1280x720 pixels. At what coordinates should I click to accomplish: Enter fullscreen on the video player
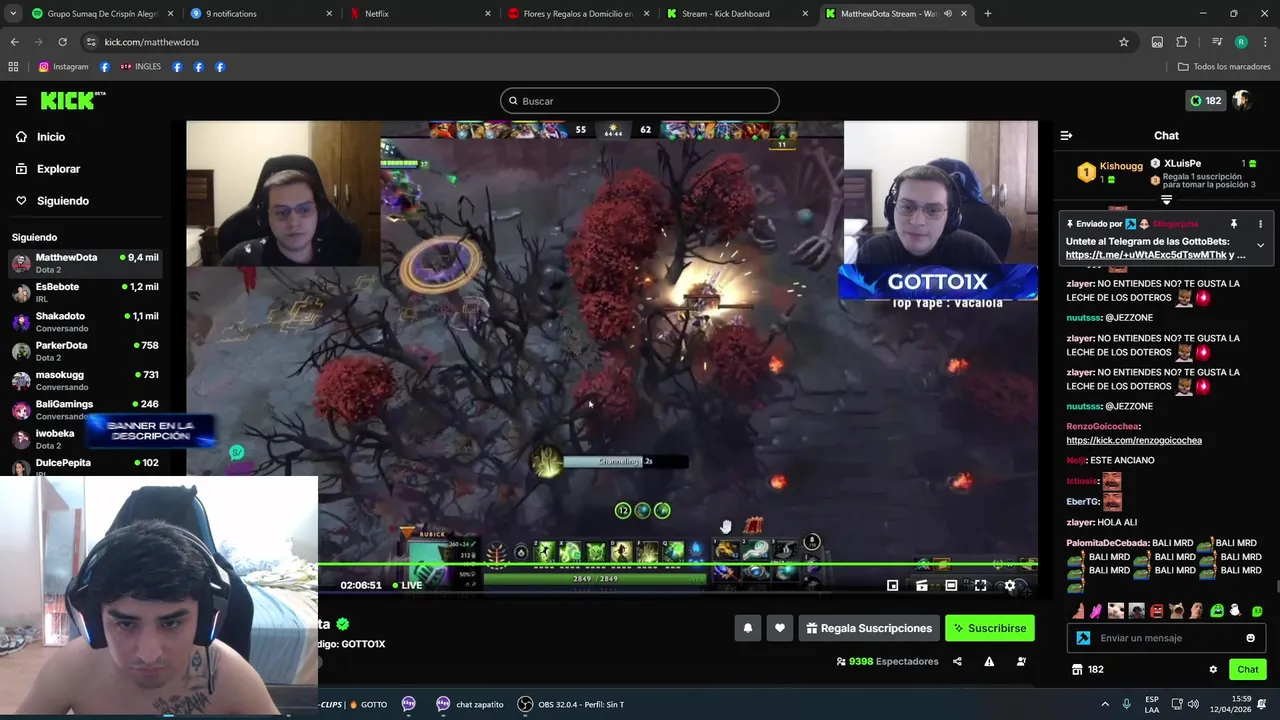(x=981, y=586)
